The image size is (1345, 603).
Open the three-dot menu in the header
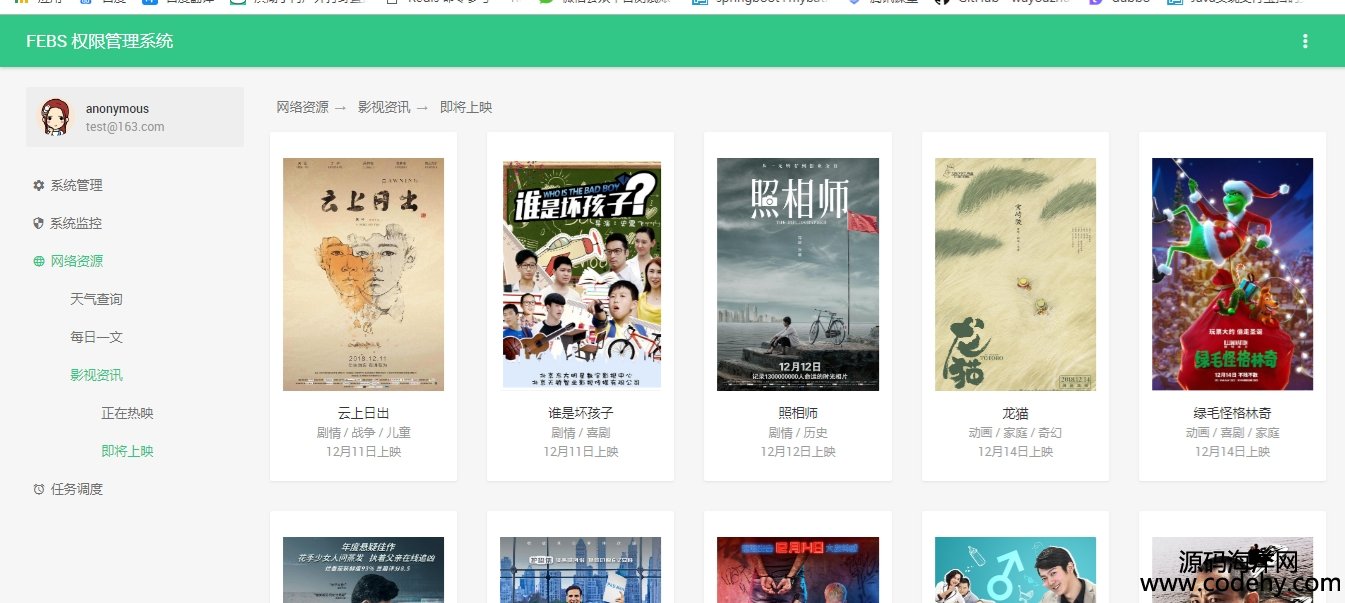tap(1304, 41)
